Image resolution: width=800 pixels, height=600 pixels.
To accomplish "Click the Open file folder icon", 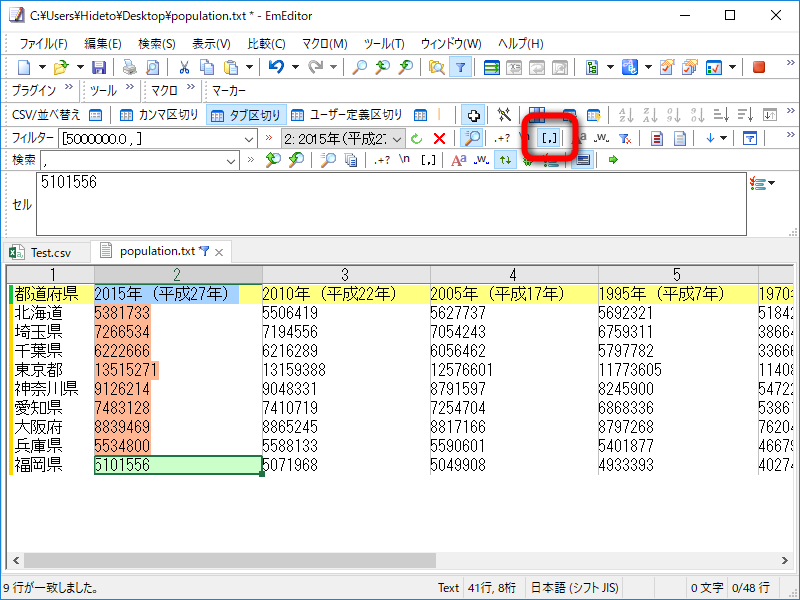I will [x=61, y=67].
